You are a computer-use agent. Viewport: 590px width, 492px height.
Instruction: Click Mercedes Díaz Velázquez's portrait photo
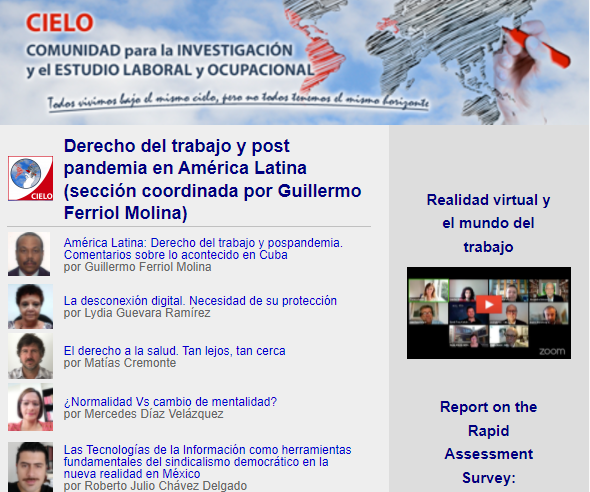30,407
